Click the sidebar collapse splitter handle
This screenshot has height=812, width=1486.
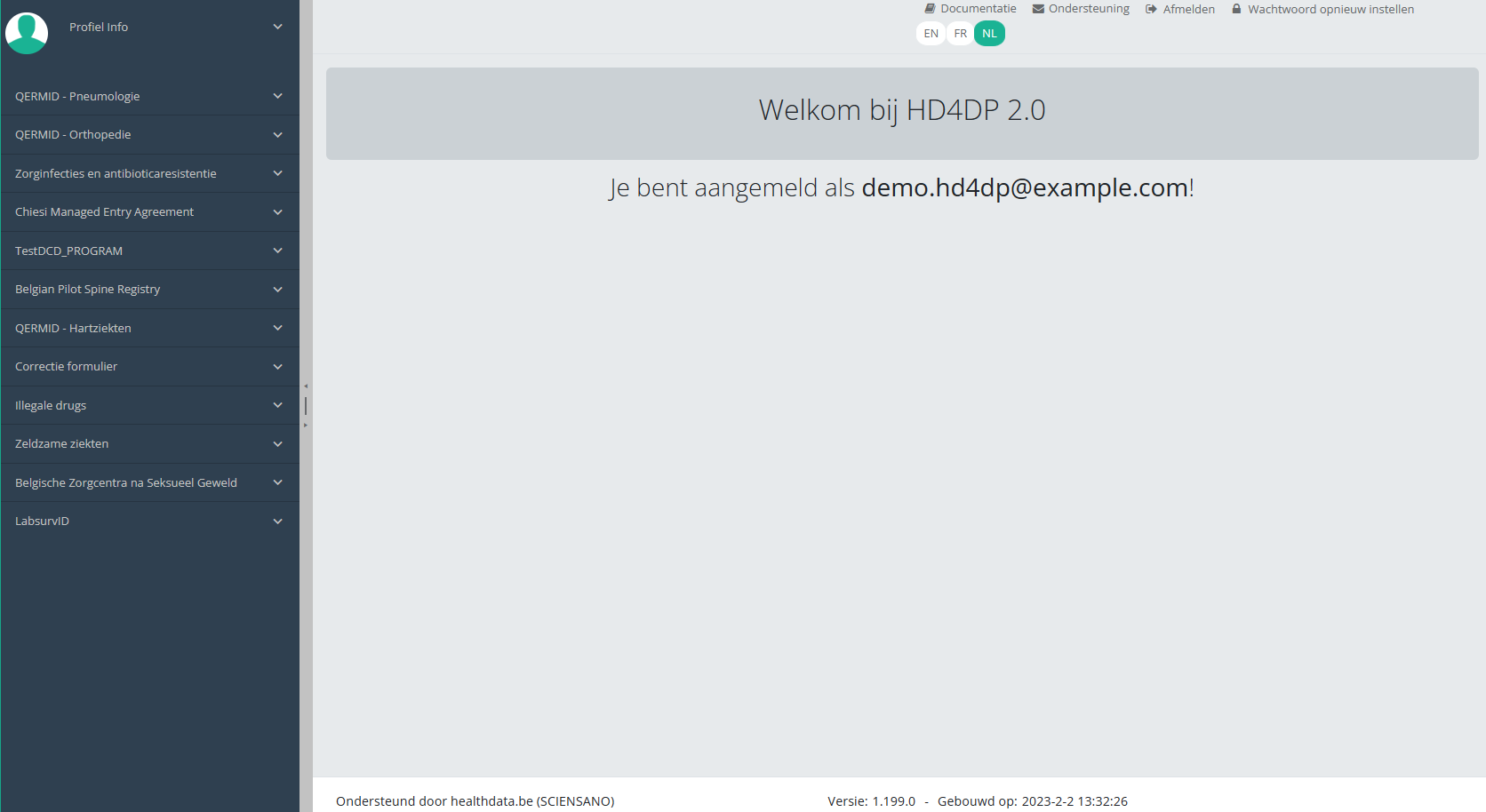(x=306, y=406)
